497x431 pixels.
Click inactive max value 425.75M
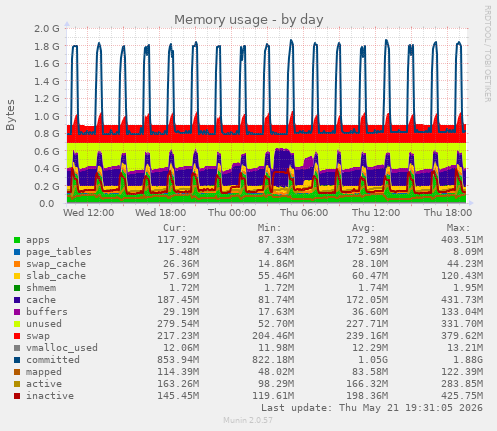click(x=462, y=396)
